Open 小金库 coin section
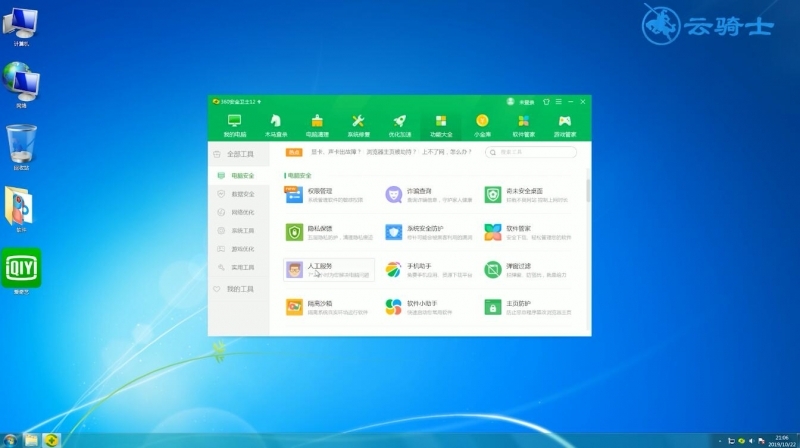 482,126
